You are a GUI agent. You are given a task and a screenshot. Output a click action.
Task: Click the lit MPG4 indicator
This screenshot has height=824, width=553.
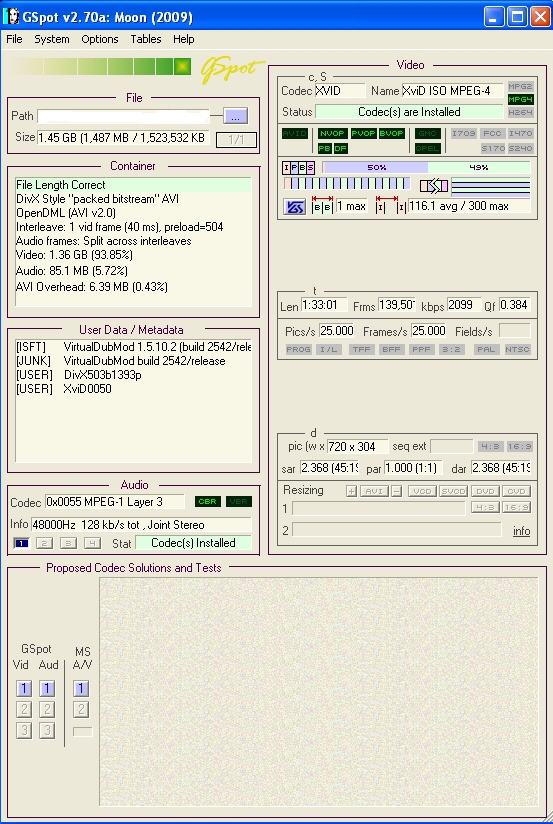tap(520, 99)
